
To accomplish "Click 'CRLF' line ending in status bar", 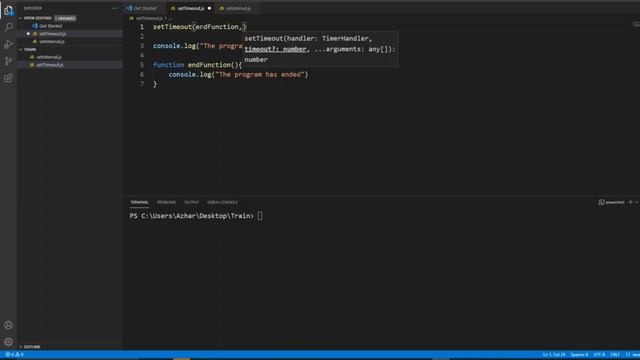I will click(x=615, y=354).
